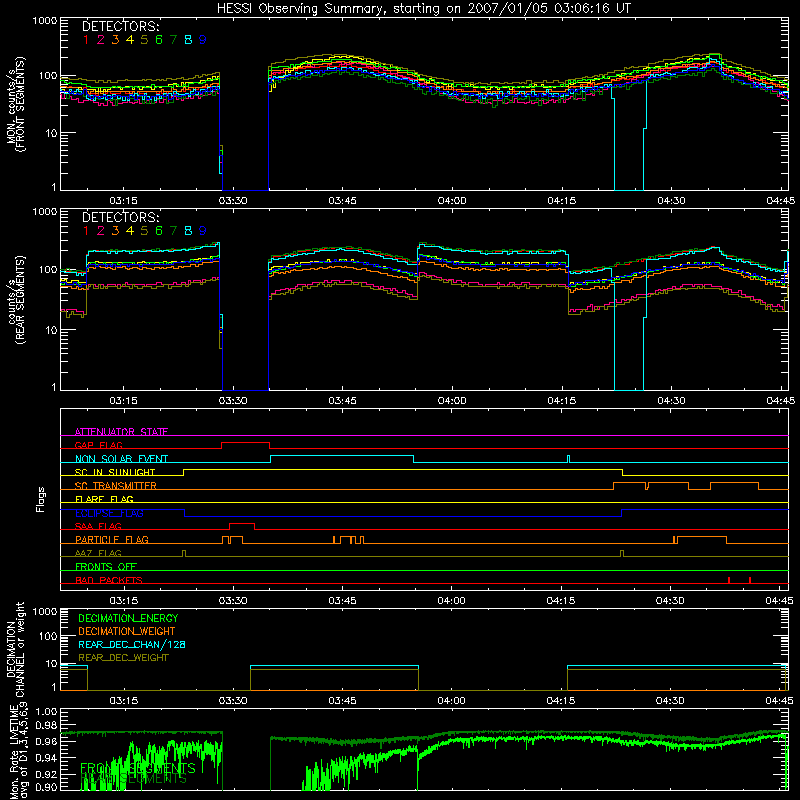The height and width of the screenshot is (800, 800).
Task: Click detector 5 in the front segments legend
Action: point(144,40)
